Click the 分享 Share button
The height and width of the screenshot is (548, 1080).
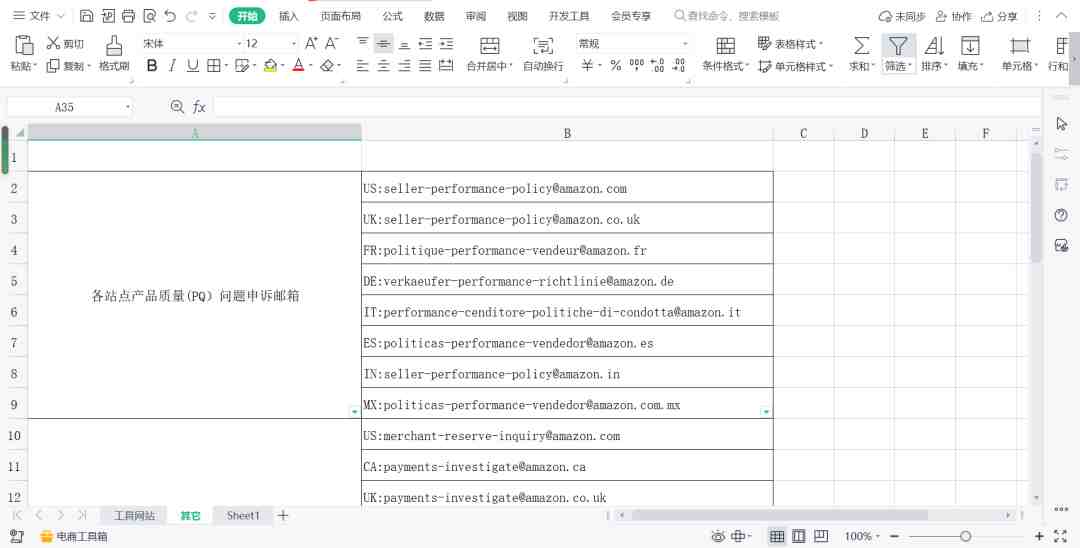pyautogui.click(x=999, y=16)
